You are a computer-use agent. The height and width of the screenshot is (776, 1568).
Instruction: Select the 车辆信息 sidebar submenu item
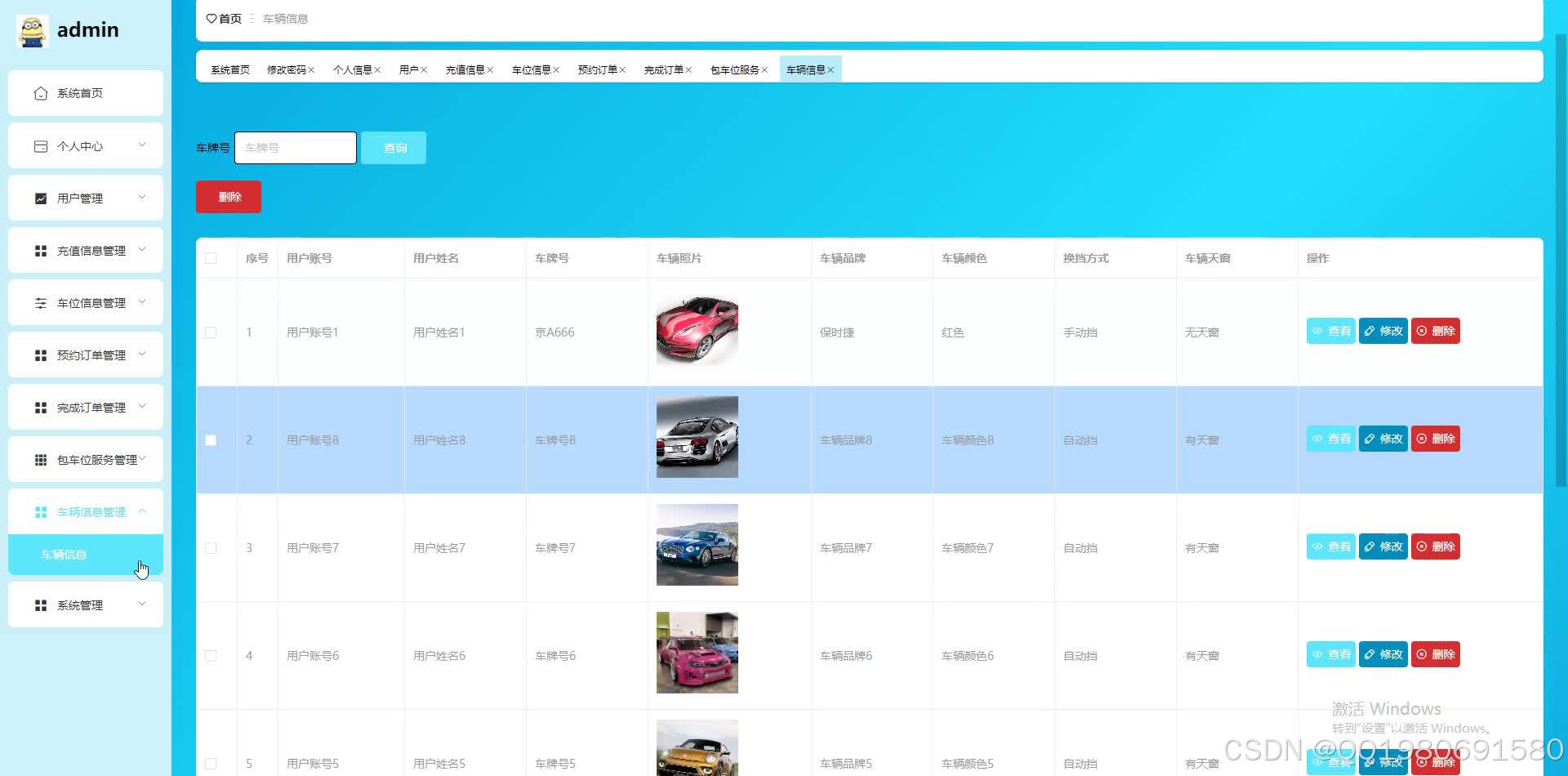point(86,555)
